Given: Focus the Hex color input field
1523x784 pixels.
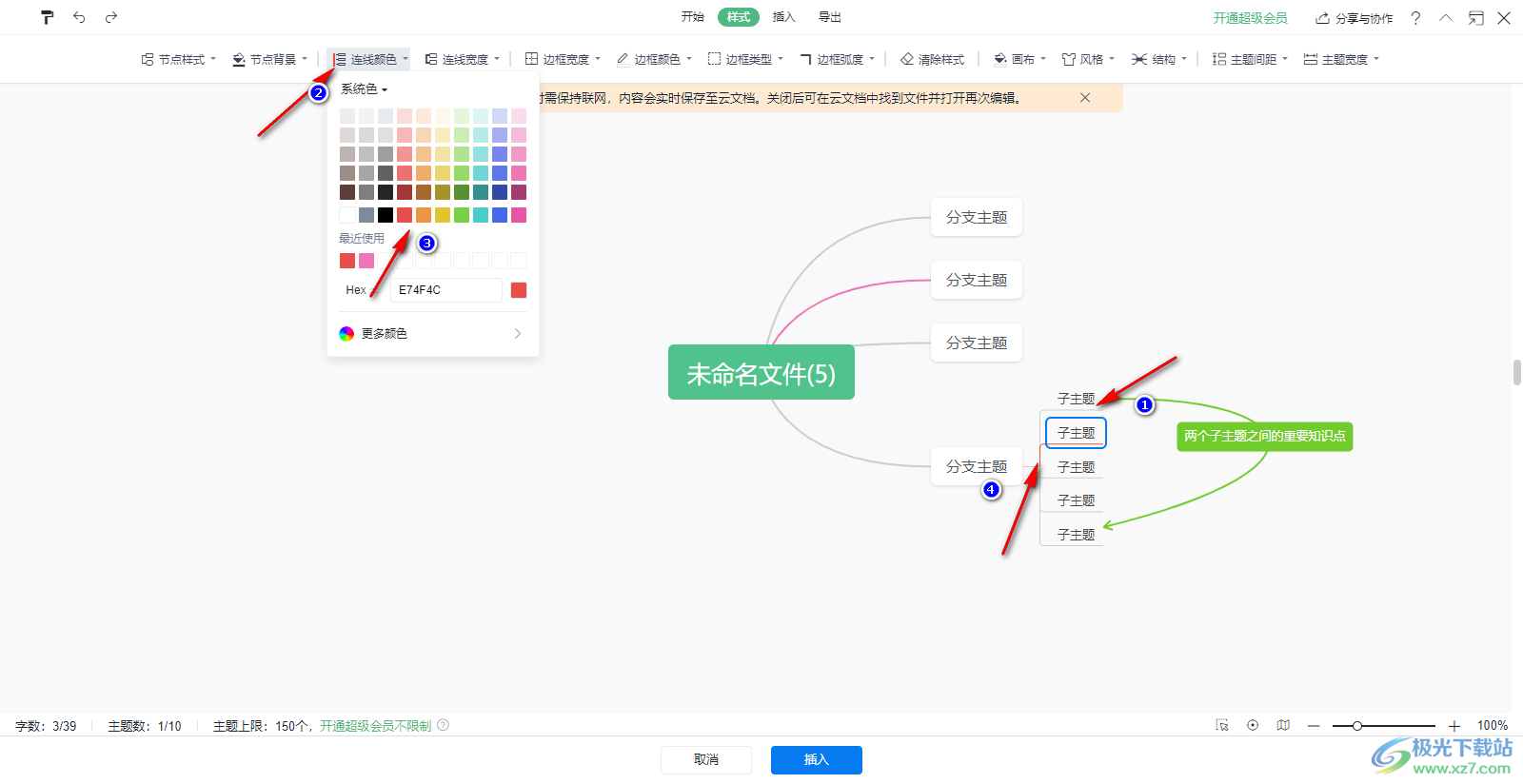Looking at the screenshot, I should click(446, 290).
